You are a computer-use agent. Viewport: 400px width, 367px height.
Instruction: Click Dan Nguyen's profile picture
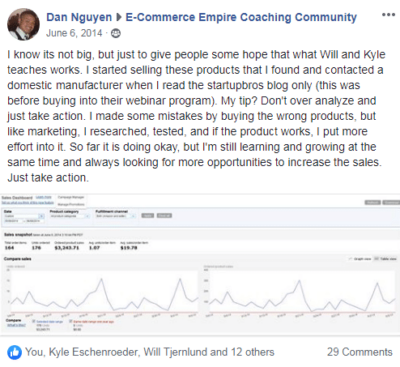23,24
